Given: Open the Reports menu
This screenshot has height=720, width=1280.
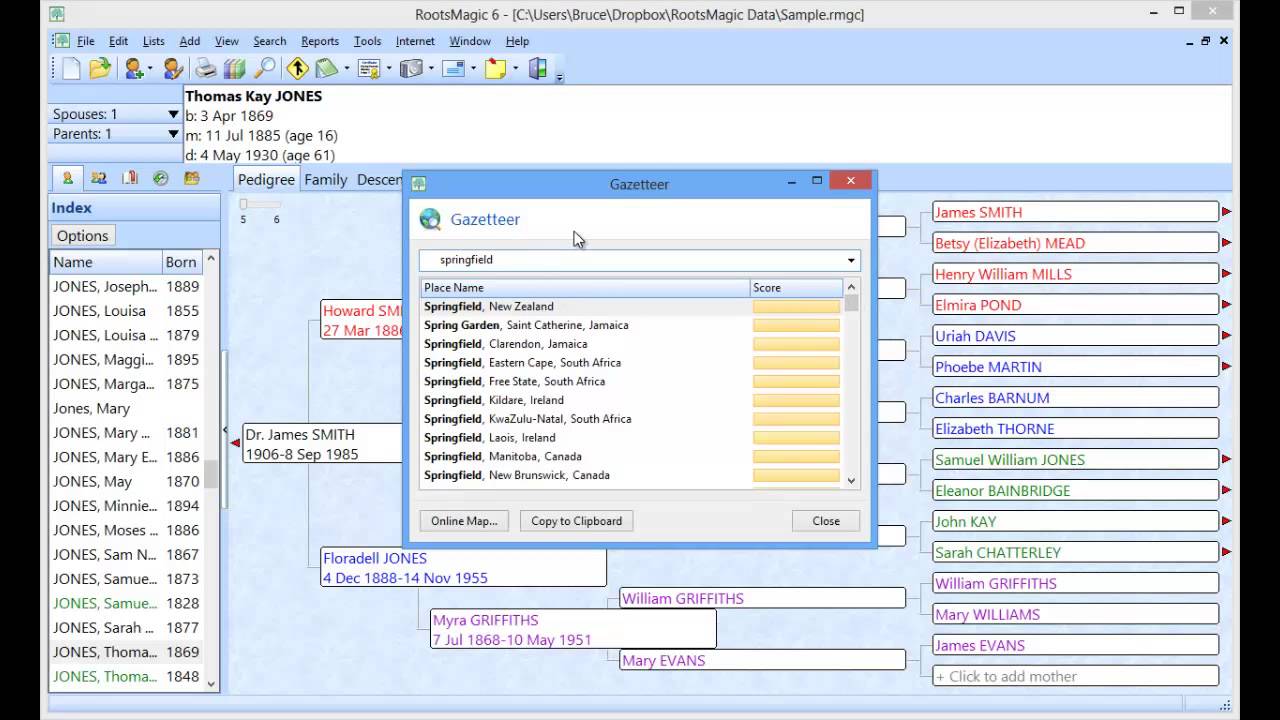Looking at the screenshot, I should pos(320,41).
